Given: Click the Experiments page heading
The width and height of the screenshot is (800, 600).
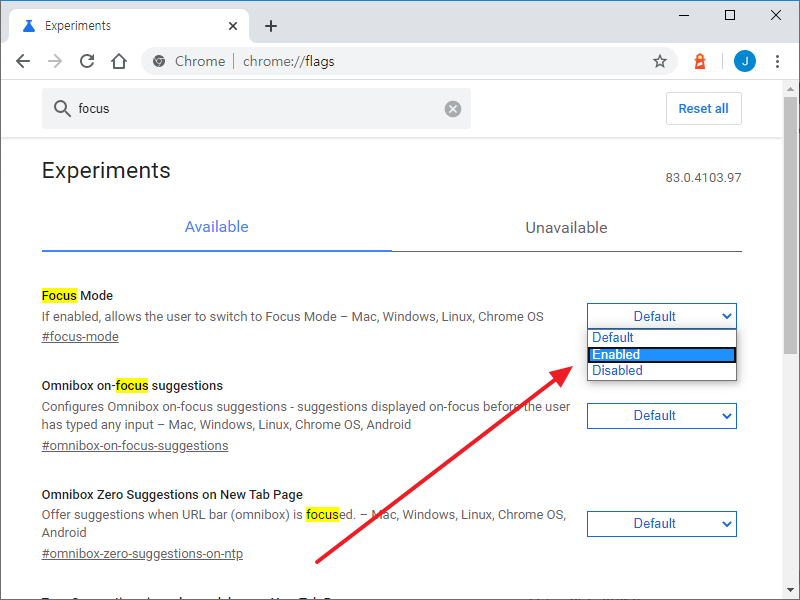Looking at the screenshot, I should (x=106, y=170).
